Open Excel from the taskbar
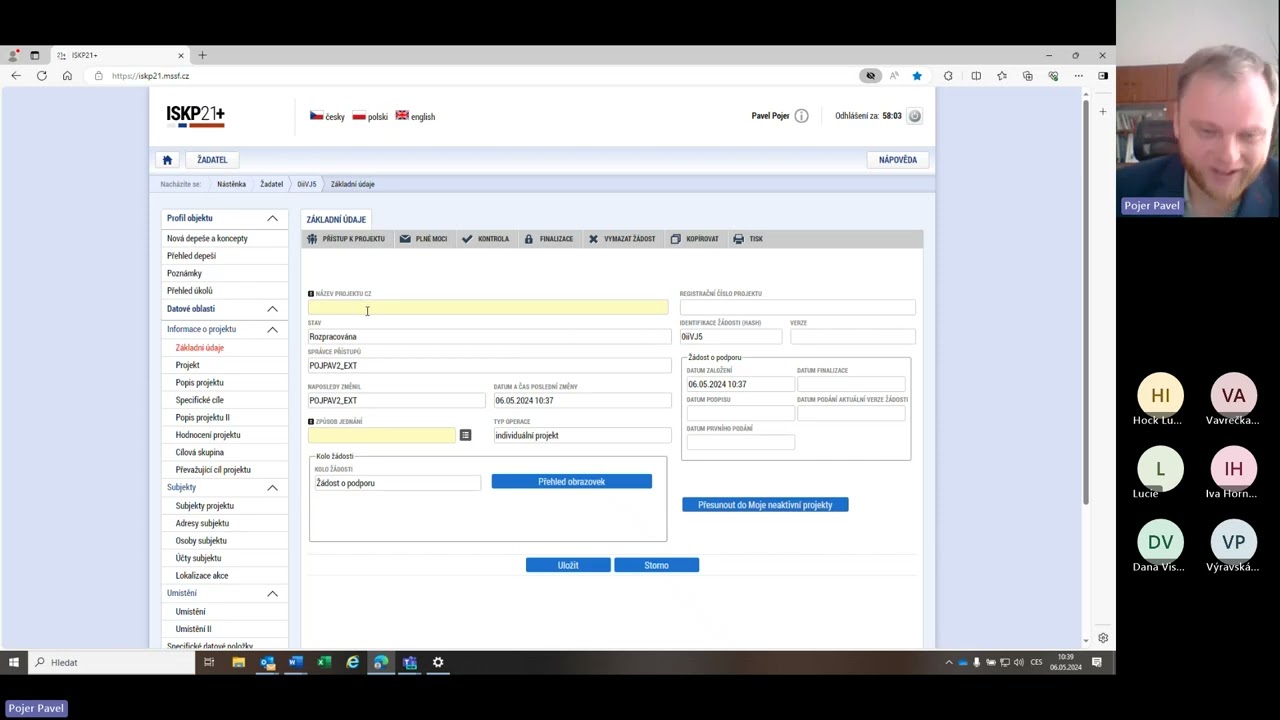Viewport: 1280px width, 720px height. click(324, 662)
